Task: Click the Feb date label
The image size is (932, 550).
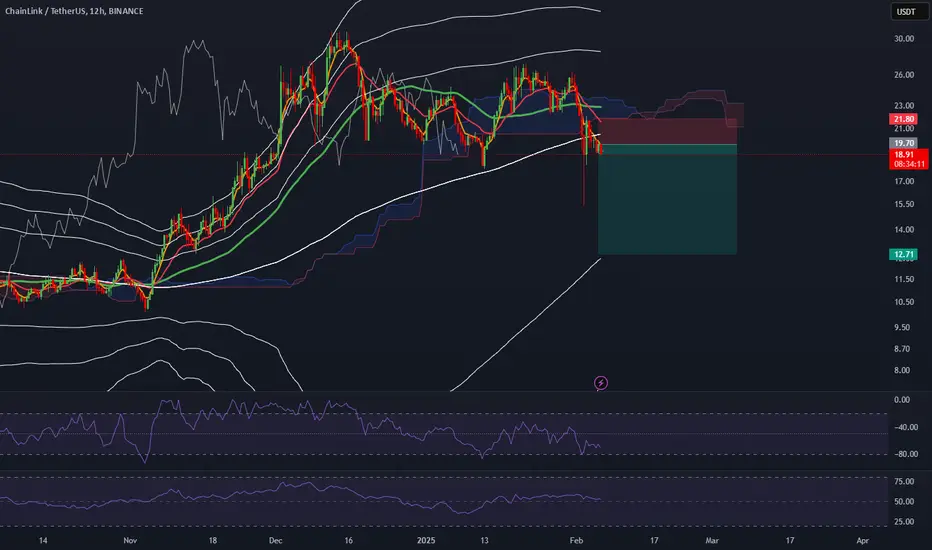Action: [576, 540]
